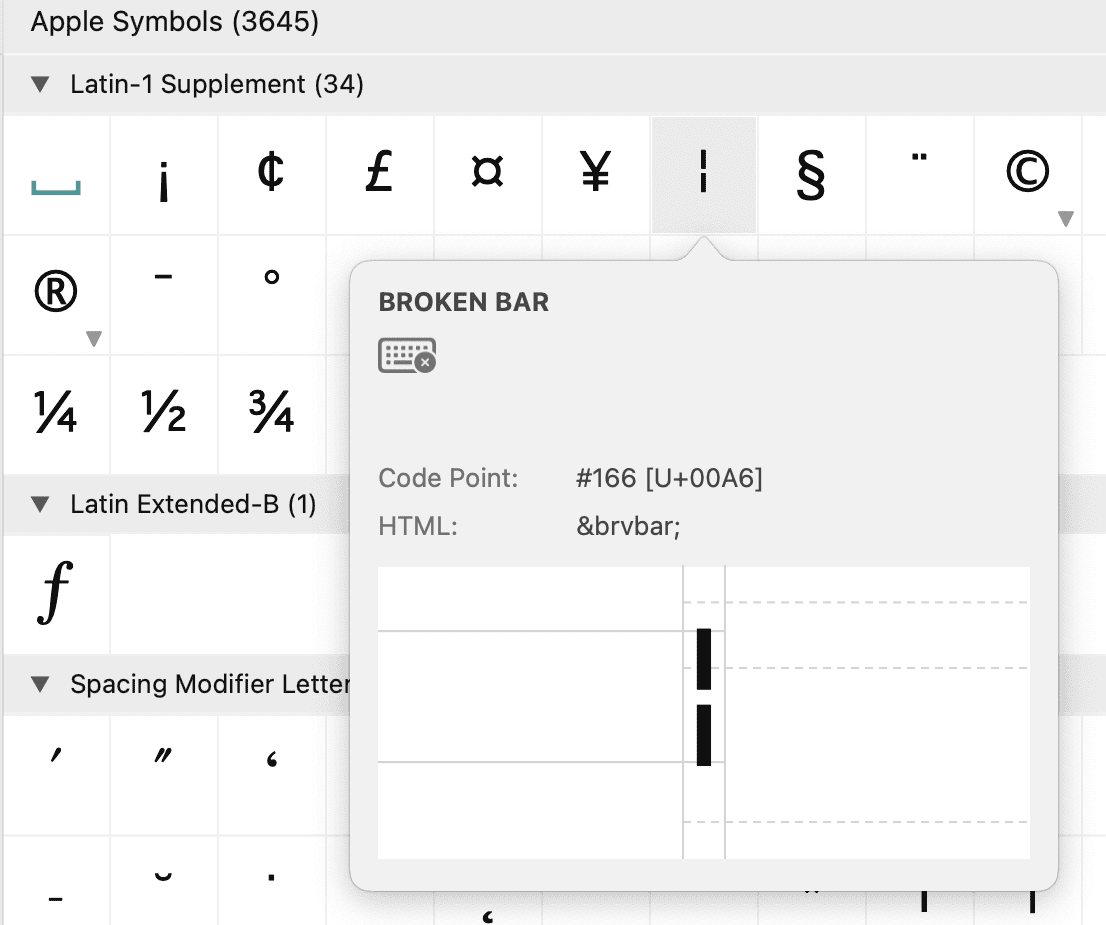This screenshot has height=925, width=1106.
Task: Collapse the Latin-1 Supplement section
Action: pos(40,85)
